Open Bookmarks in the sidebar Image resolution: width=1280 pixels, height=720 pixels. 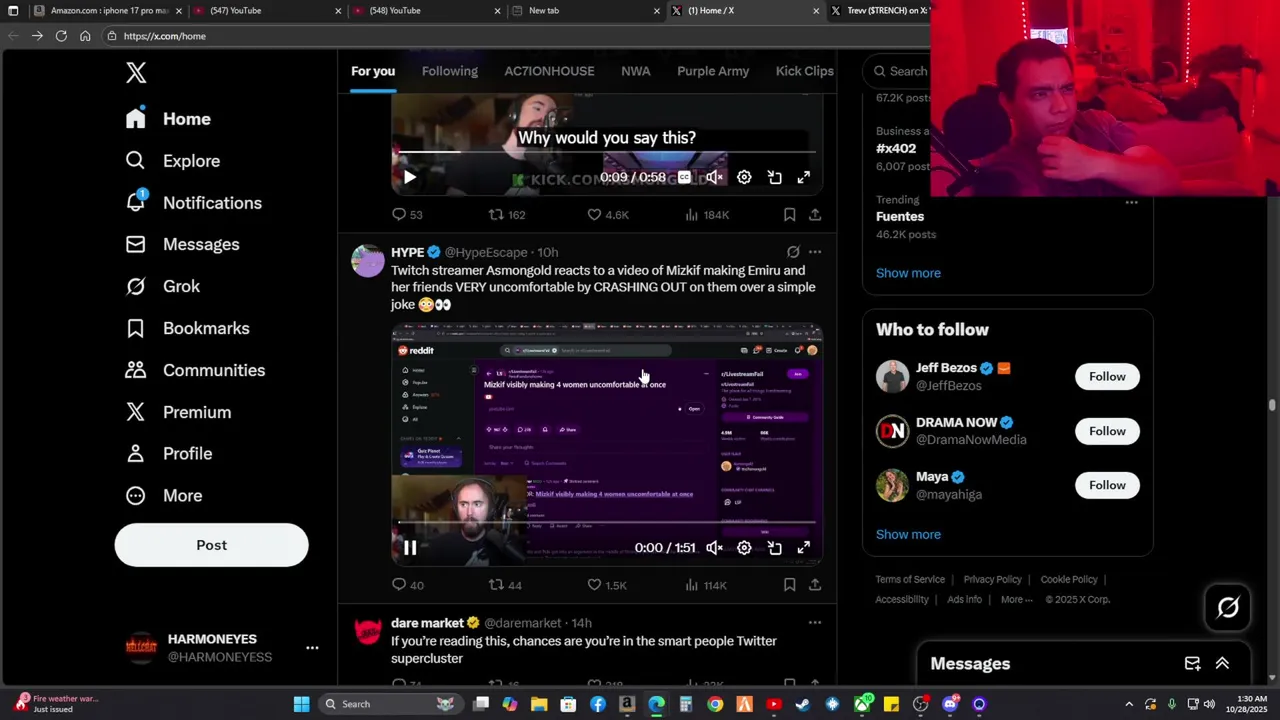(187, 329)
